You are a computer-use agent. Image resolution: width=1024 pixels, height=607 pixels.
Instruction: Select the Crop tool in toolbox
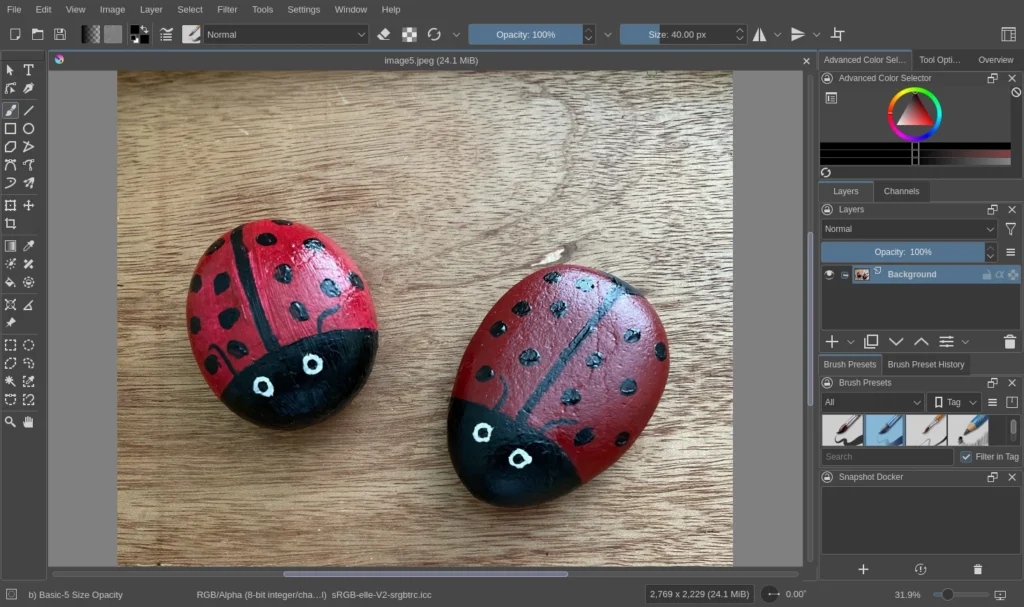tap(10, 223)
